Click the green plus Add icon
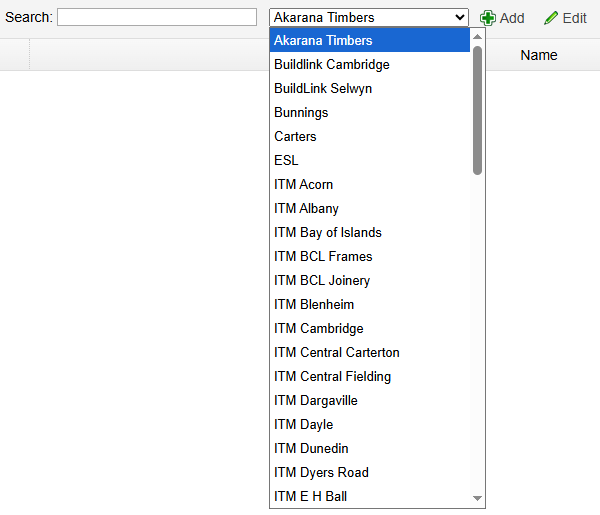 point(488,18)
